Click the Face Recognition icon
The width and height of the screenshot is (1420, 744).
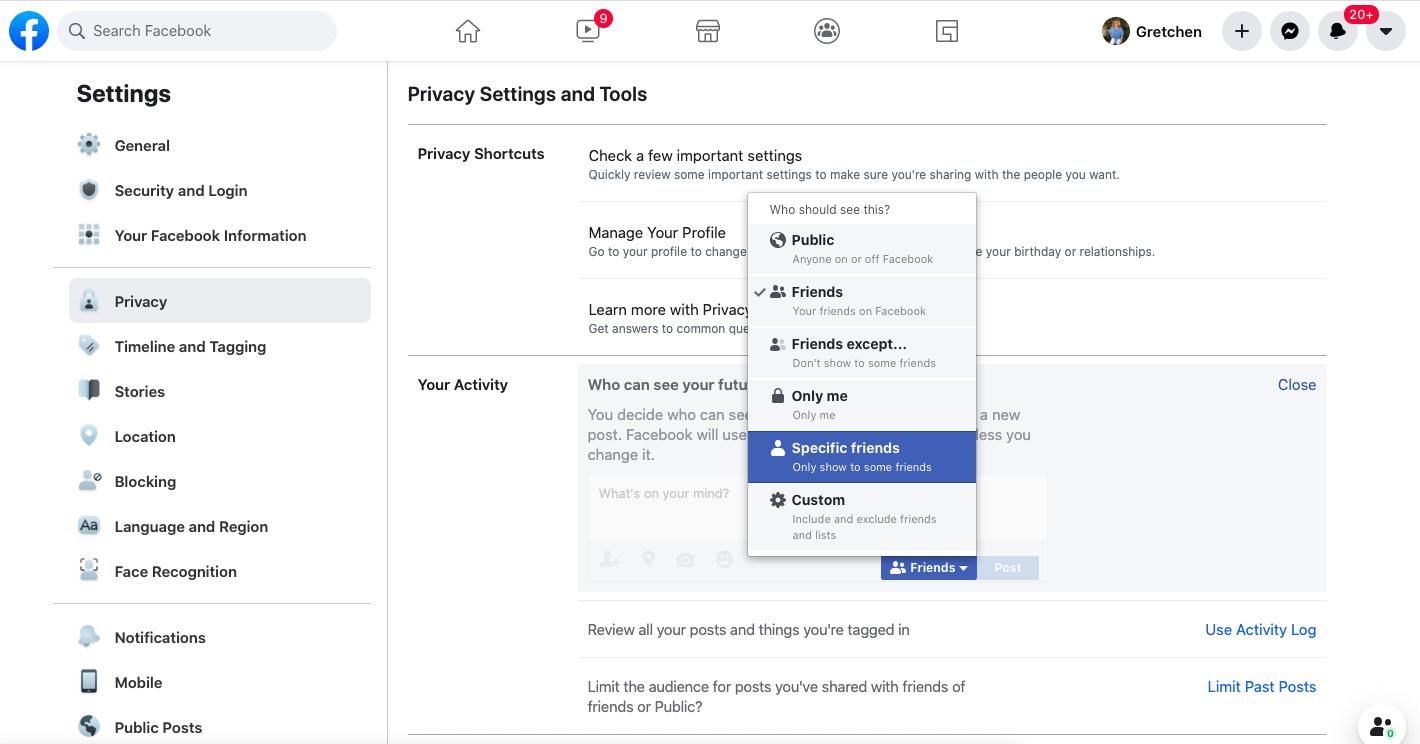pos(89,571)
